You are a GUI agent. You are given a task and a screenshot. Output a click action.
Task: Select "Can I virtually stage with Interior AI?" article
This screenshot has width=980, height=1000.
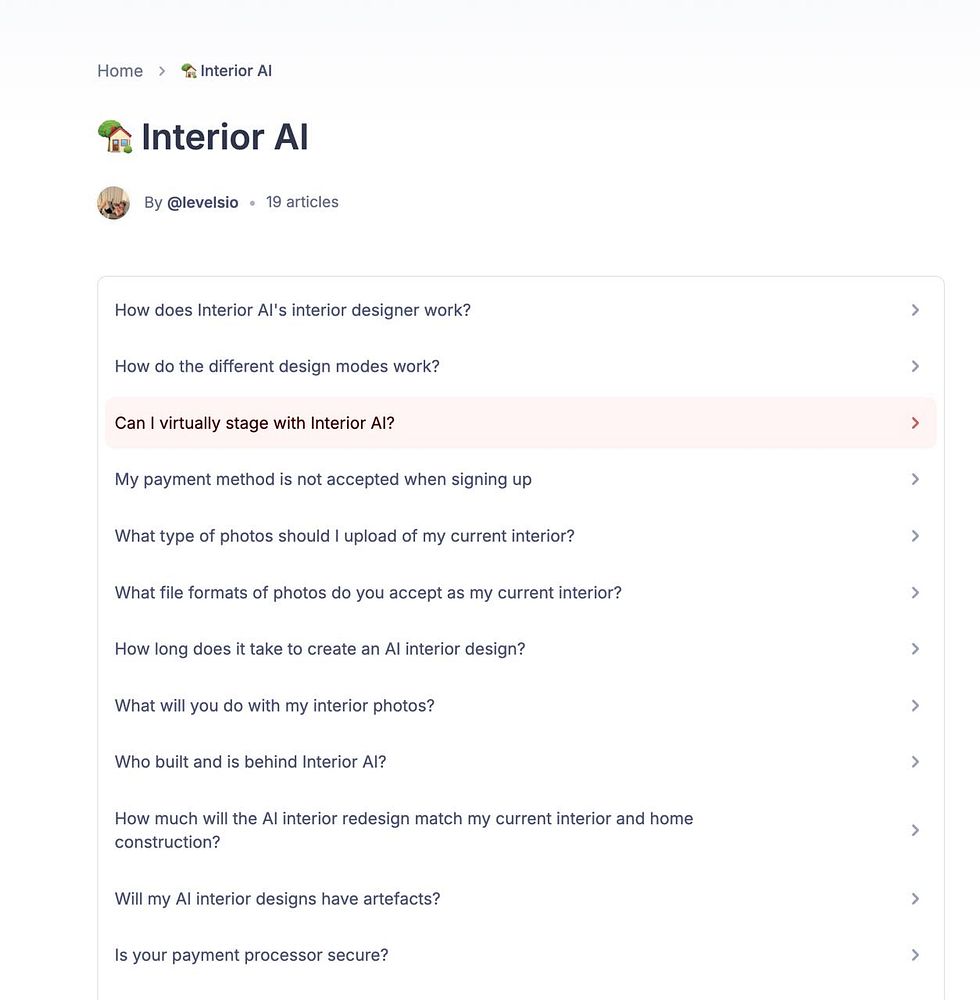(520, 423)
